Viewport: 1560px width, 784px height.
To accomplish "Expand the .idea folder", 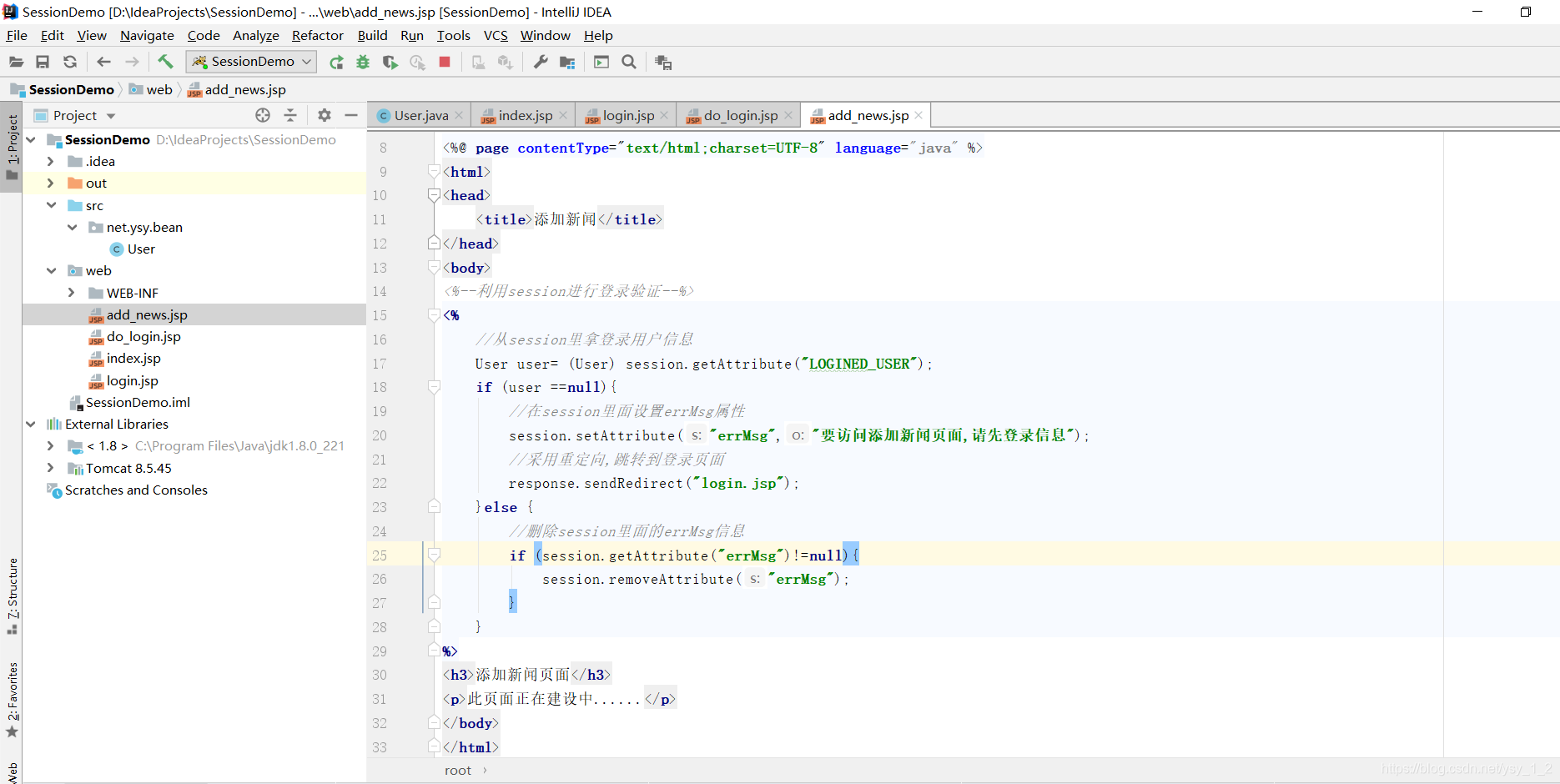I will [51, 162].
